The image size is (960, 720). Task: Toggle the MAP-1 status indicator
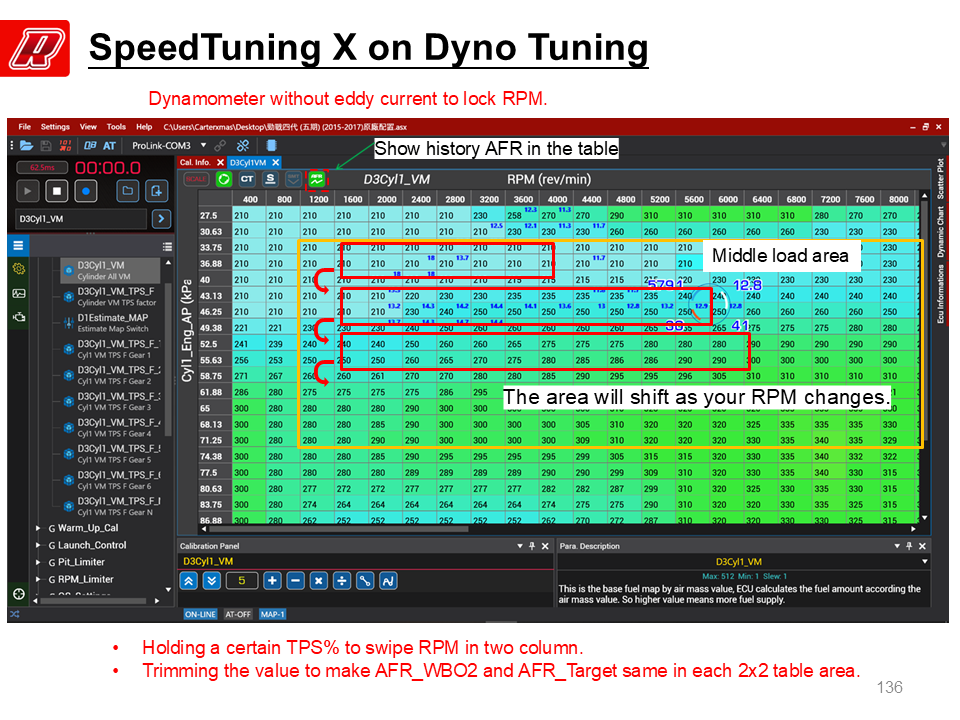(x=272, y=614)
